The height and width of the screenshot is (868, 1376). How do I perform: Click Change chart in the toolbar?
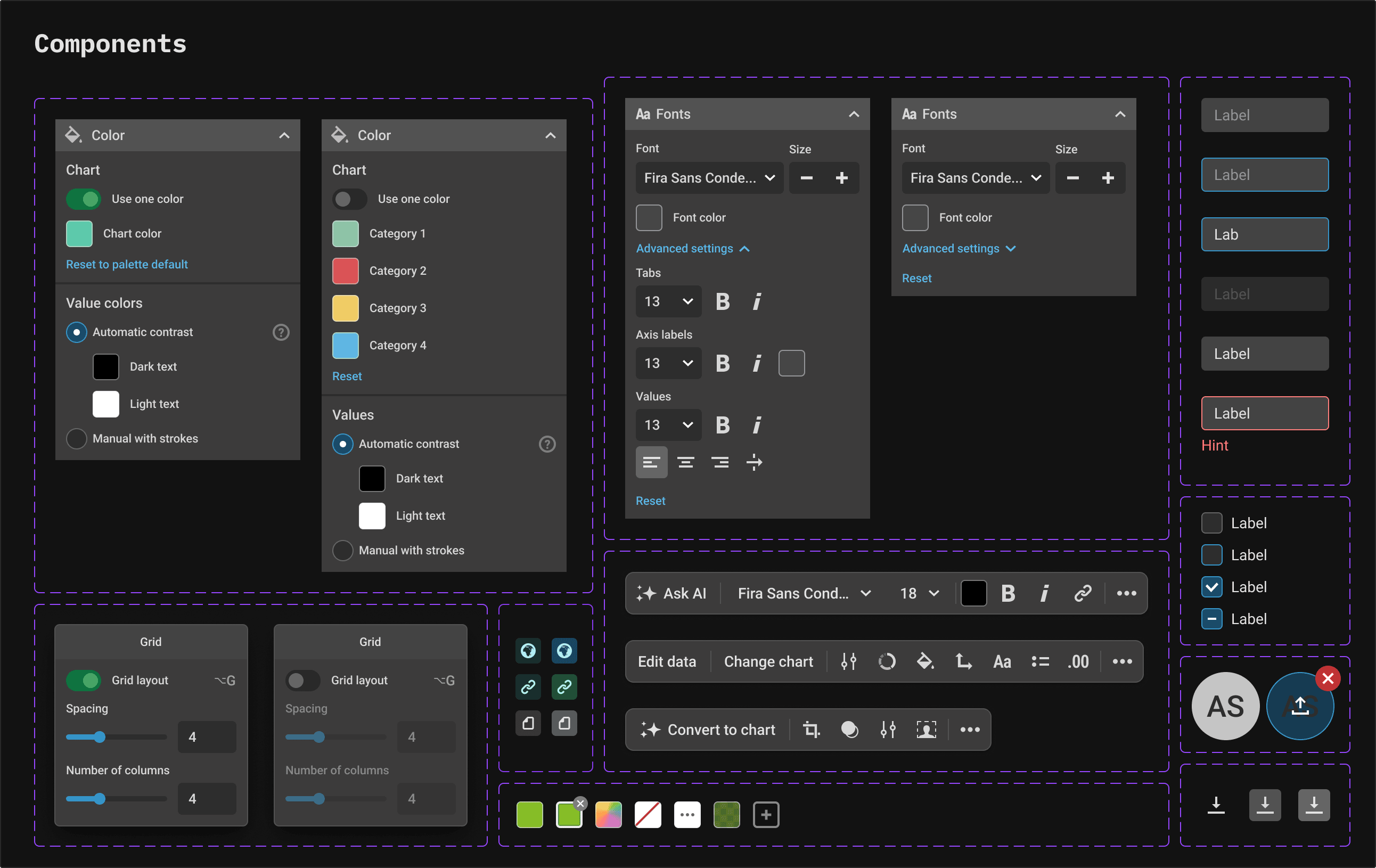pos(768,662)
